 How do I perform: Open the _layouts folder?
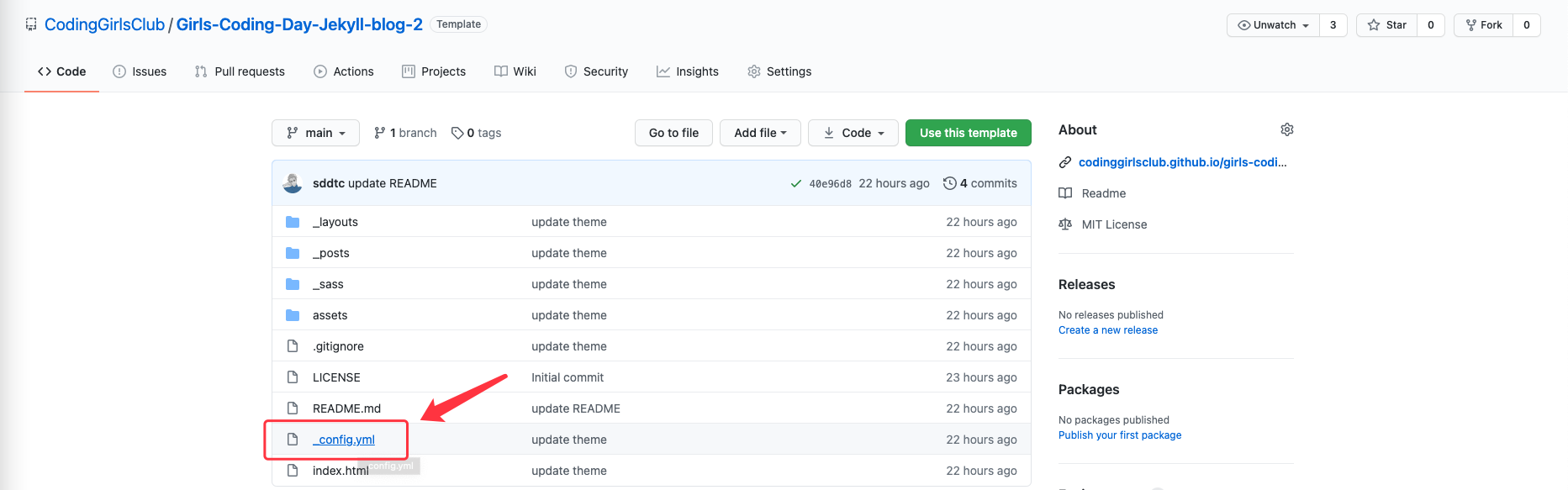(335, 222)
